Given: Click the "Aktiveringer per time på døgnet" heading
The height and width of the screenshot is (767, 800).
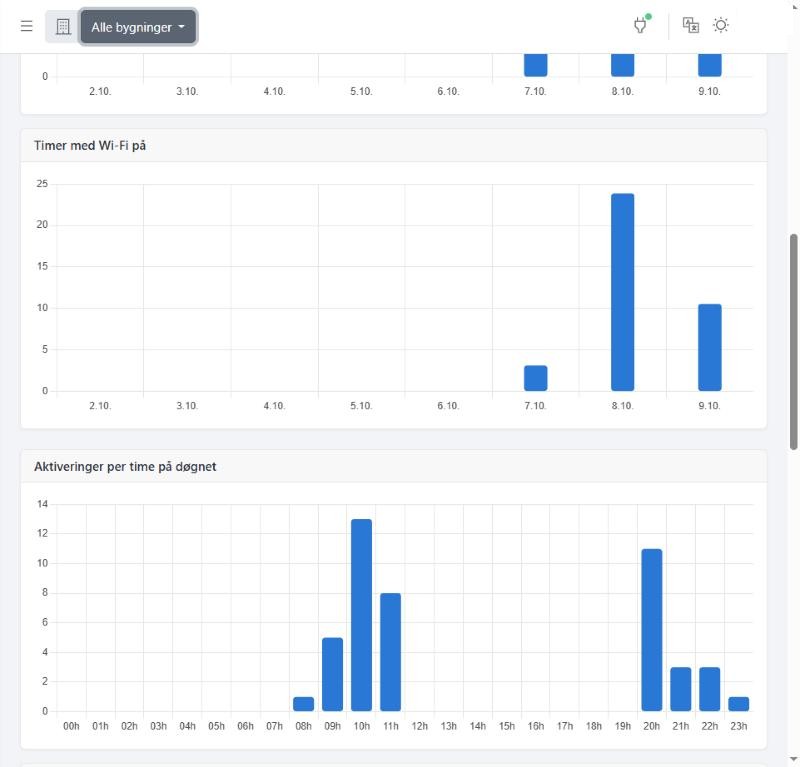Looking at the screenshot, I should [x=125, y=467].
